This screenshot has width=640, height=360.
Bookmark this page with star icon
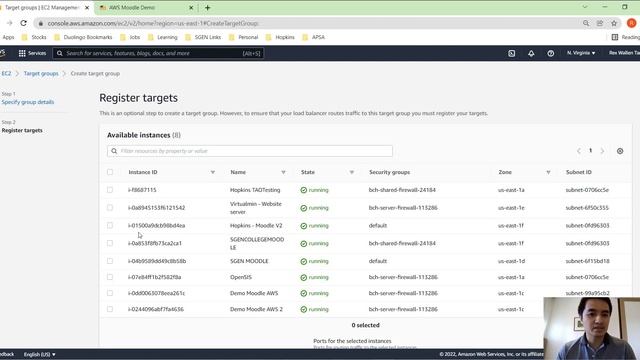(614, 23)
